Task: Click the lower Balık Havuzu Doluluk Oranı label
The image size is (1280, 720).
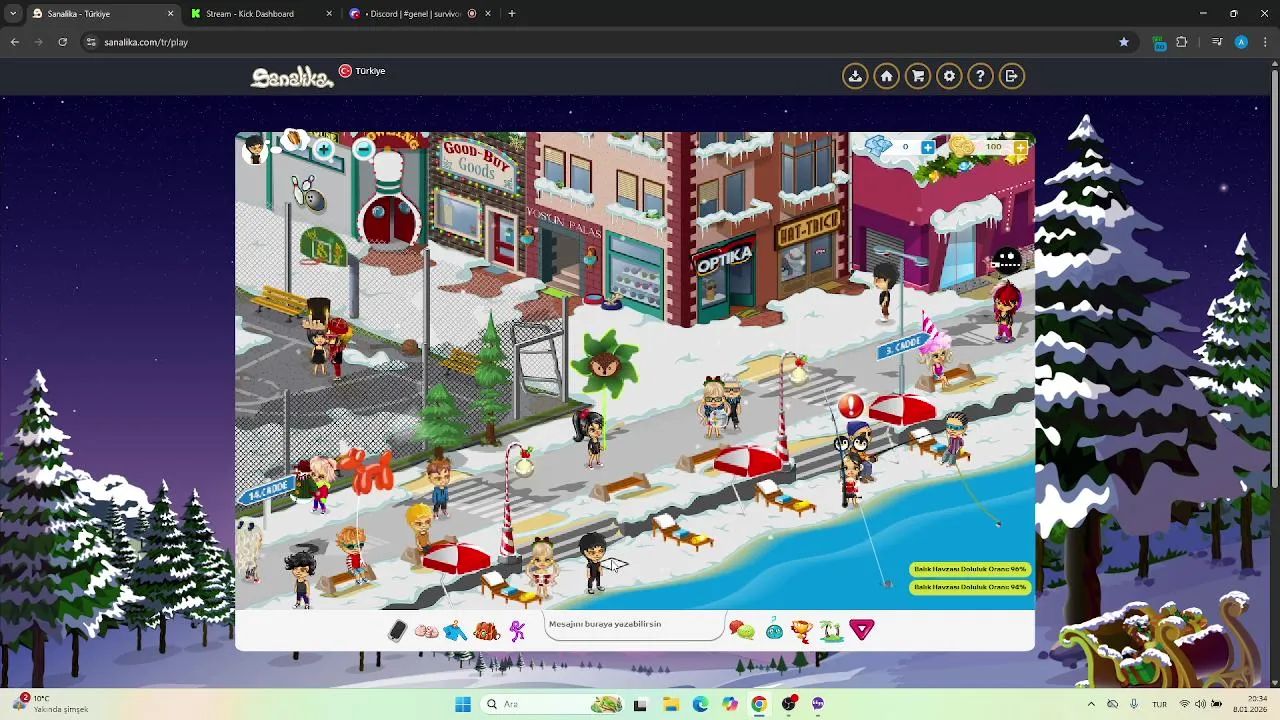Action: point(970,587)
